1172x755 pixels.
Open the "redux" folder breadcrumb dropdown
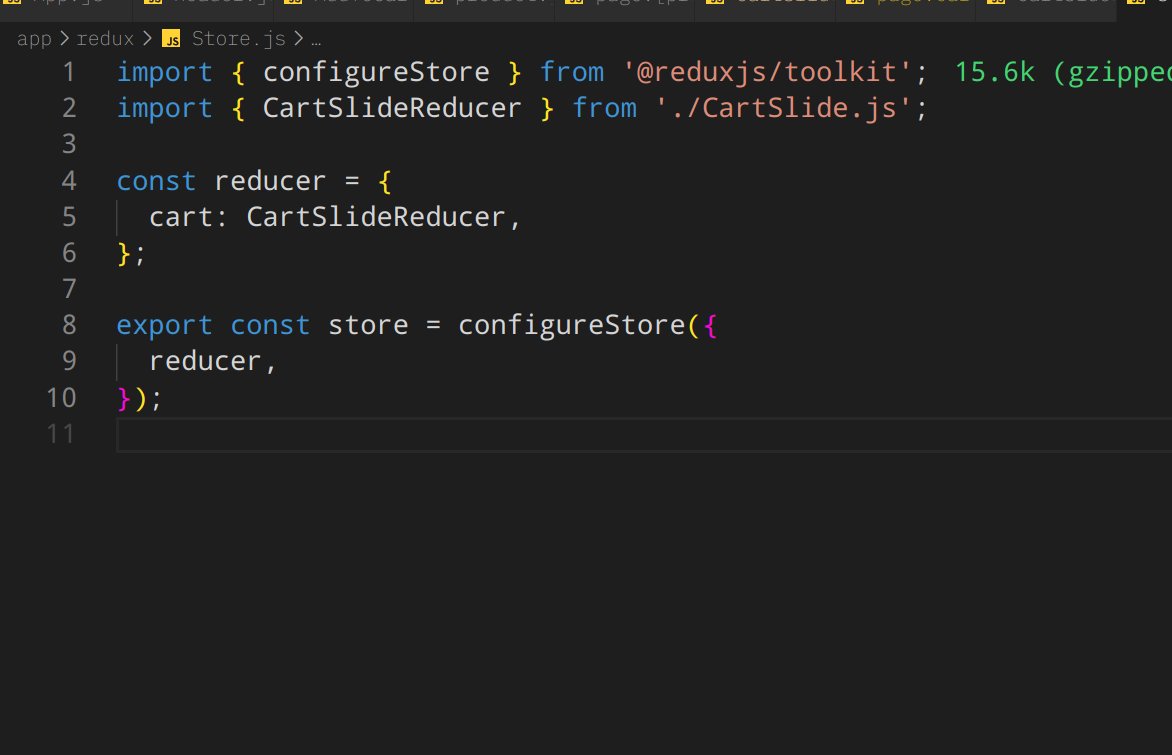105,40
